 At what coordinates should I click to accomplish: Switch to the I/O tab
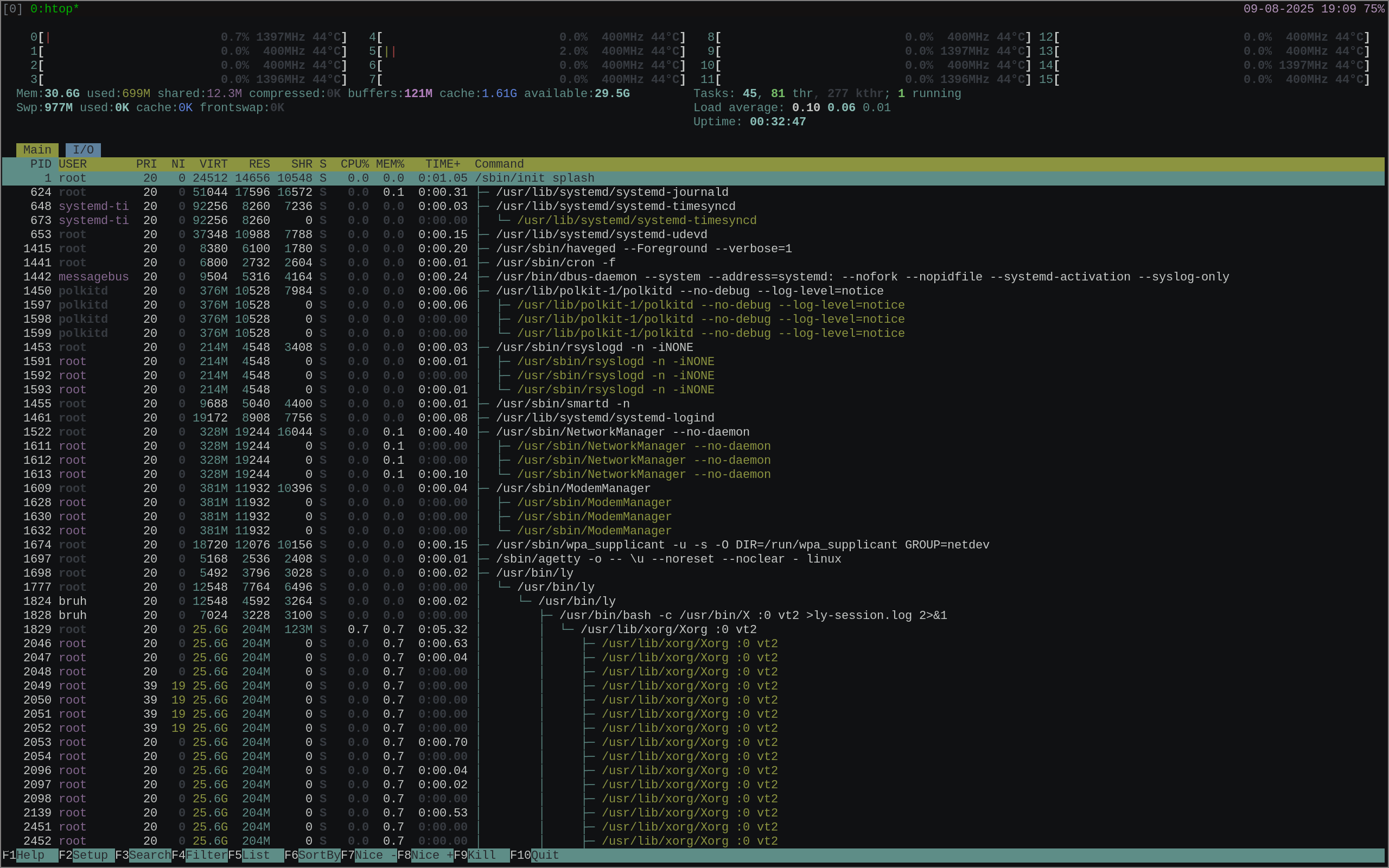pos(84,150)
